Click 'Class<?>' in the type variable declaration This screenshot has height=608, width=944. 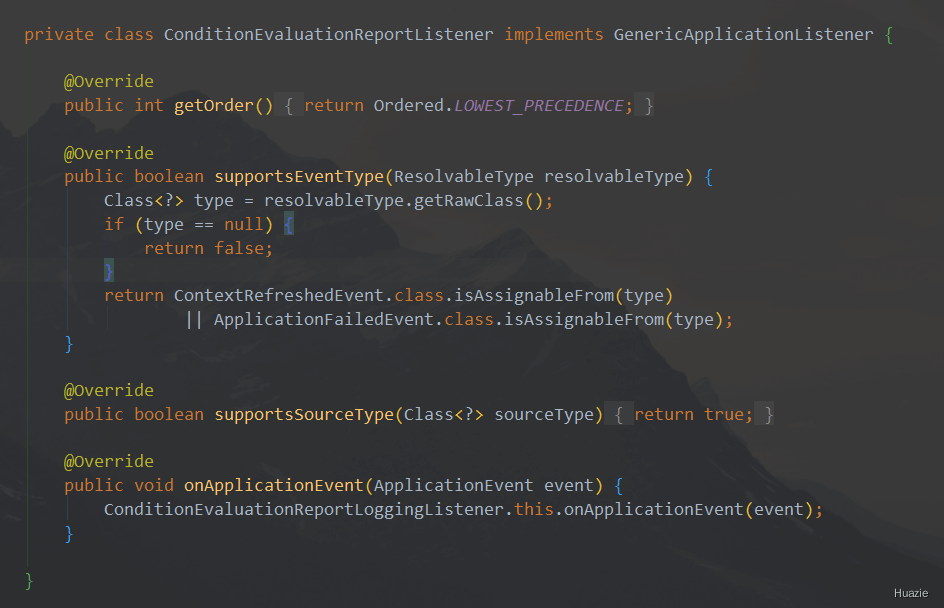point(144,200)
